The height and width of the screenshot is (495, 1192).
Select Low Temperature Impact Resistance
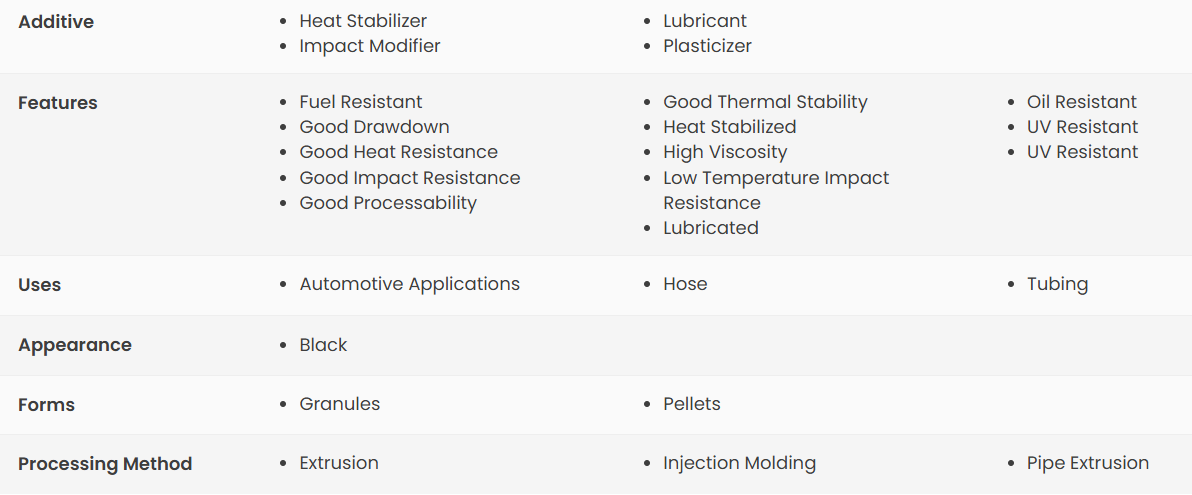point(775,190)
